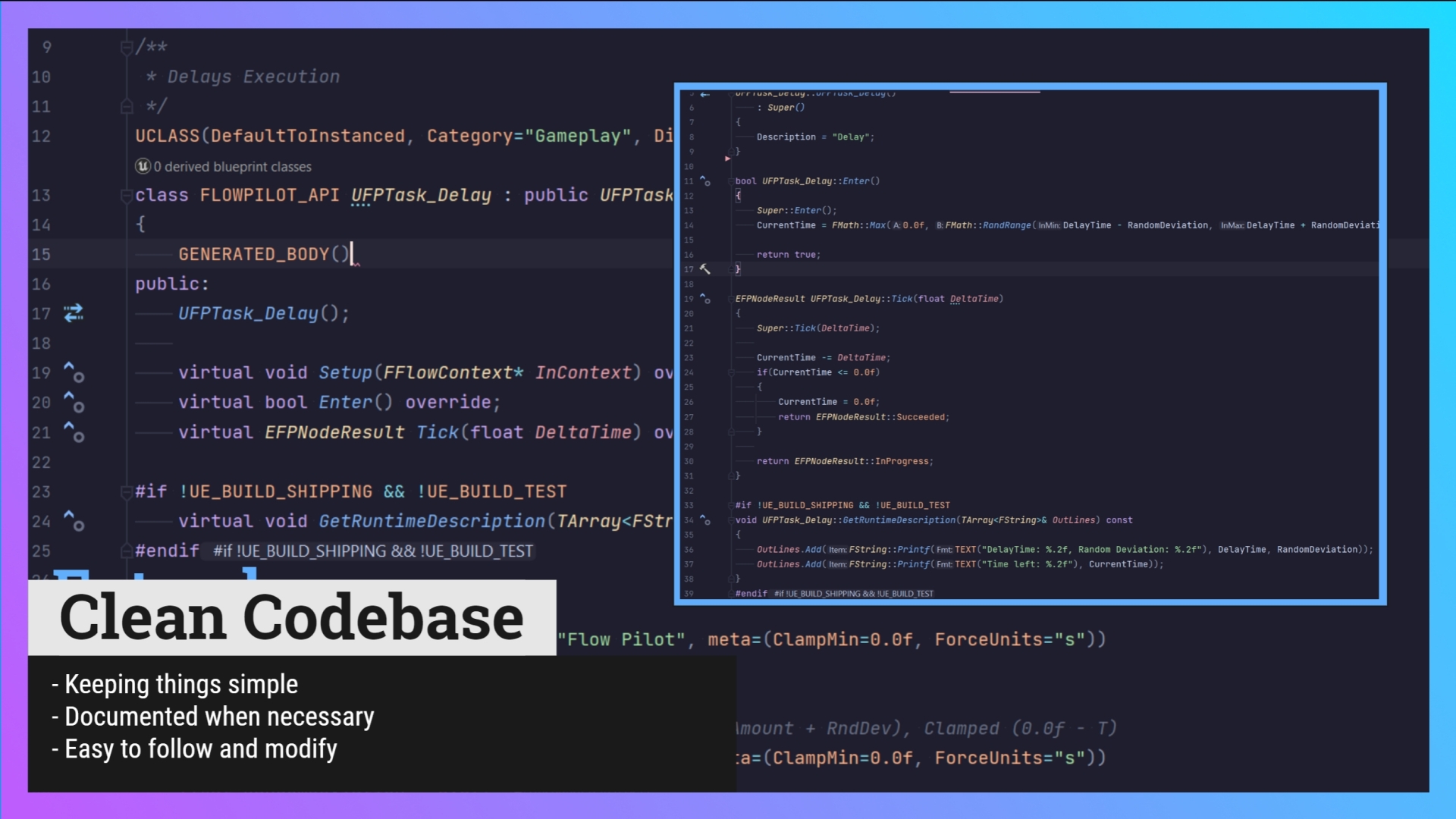Image resolution: width=1456 pixels, height=819 pixels.
Task: Place cursor after GENERATED_BODY() on line 15
Action: click(352, 254)
